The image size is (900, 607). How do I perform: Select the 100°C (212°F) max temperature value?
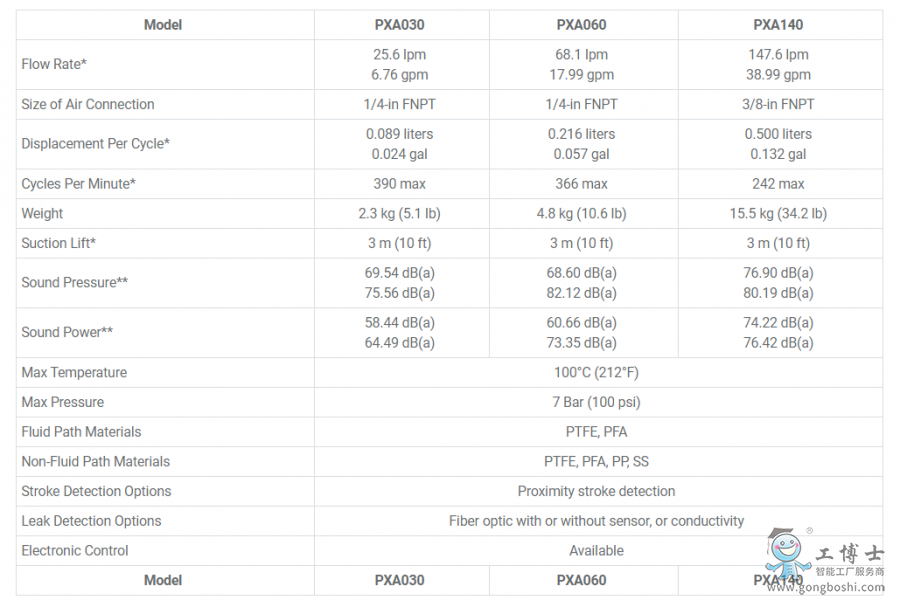596,372
